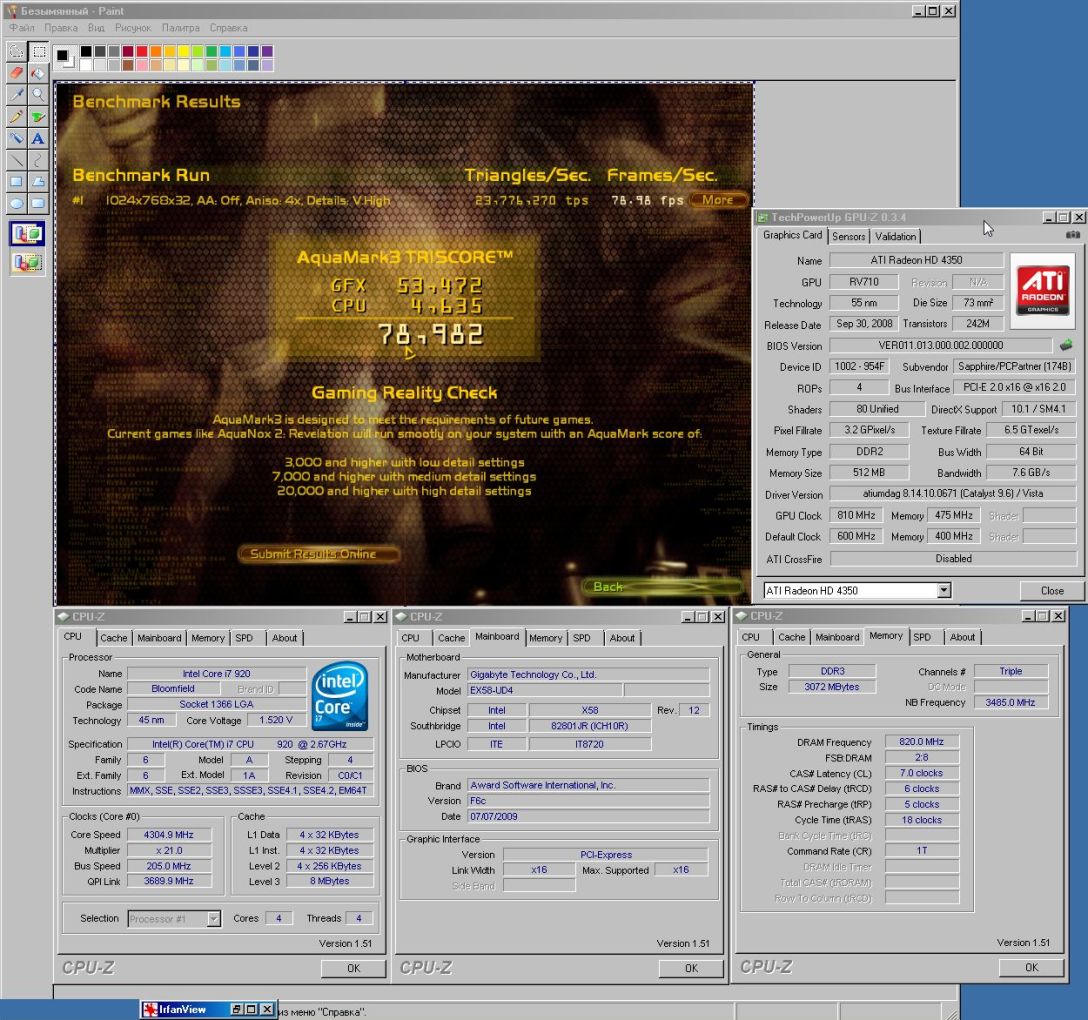Pick the bright red color swatch

[142, 51]
